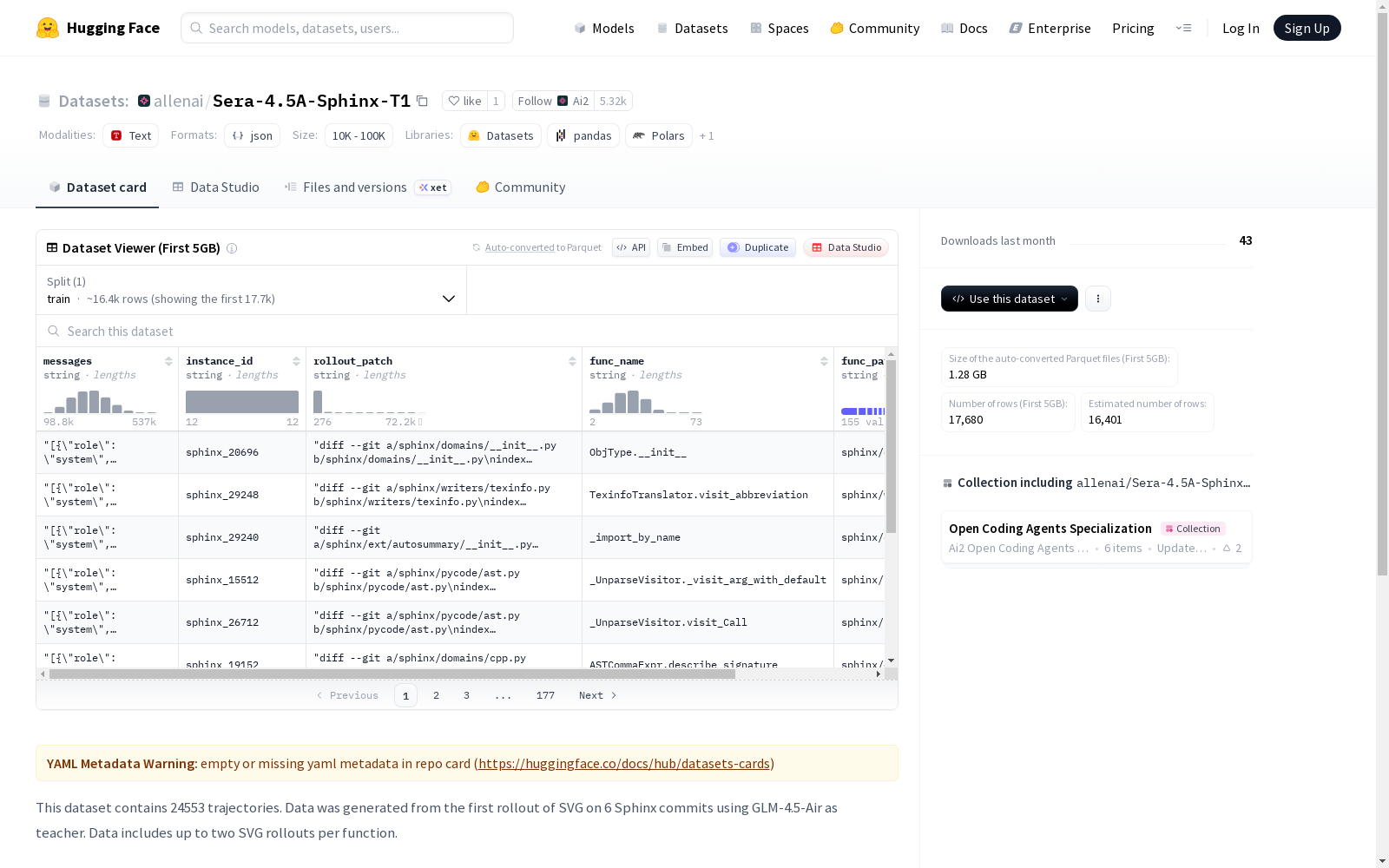Image resolution: width=1389 pixels, height=868 pixels.
Task: Open the dataset Community tab
Action: pyautogui.click(x=521, y=187)
